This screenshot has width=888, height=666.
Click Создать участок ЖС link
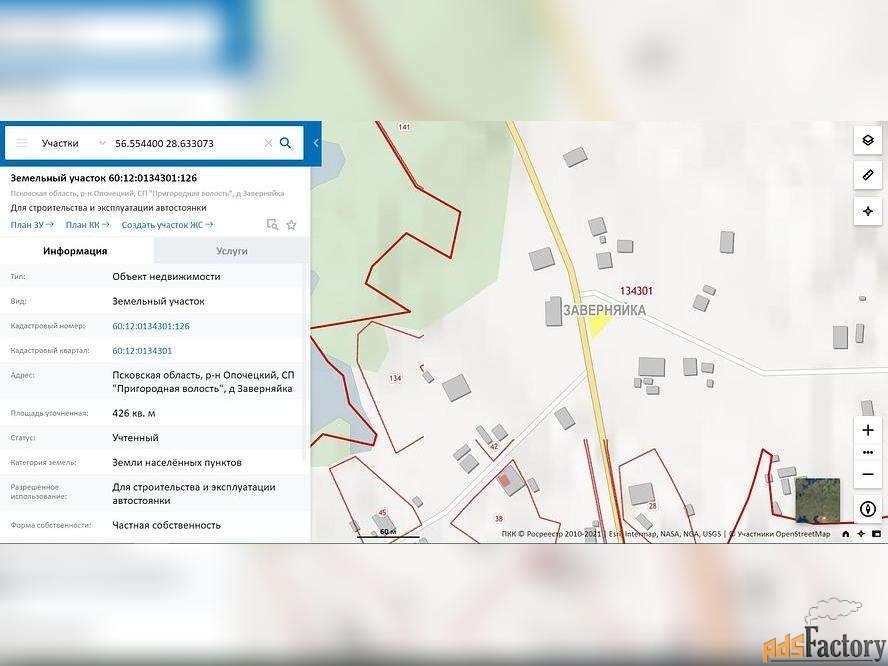tap(167, 225)
